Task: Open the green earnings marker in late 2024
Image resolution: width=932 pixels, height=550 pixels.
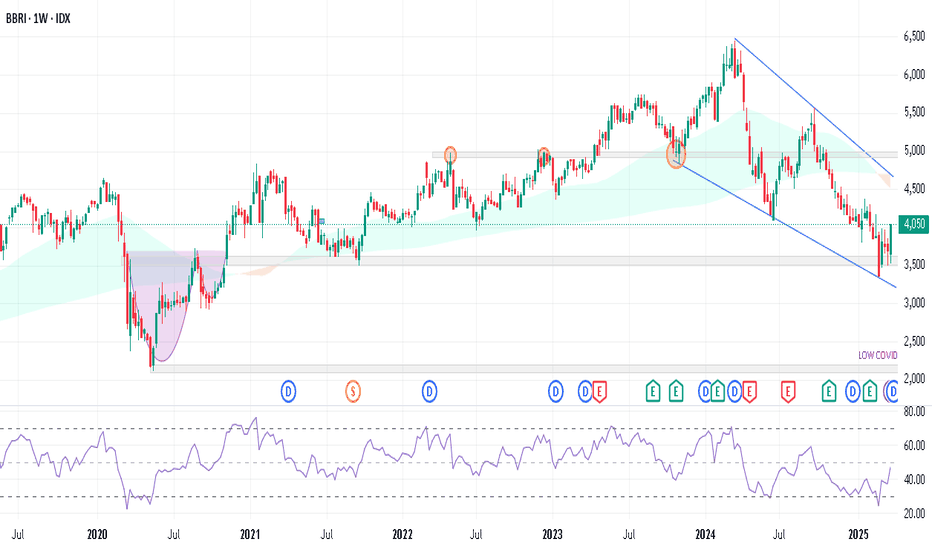Action: (829, 391)
